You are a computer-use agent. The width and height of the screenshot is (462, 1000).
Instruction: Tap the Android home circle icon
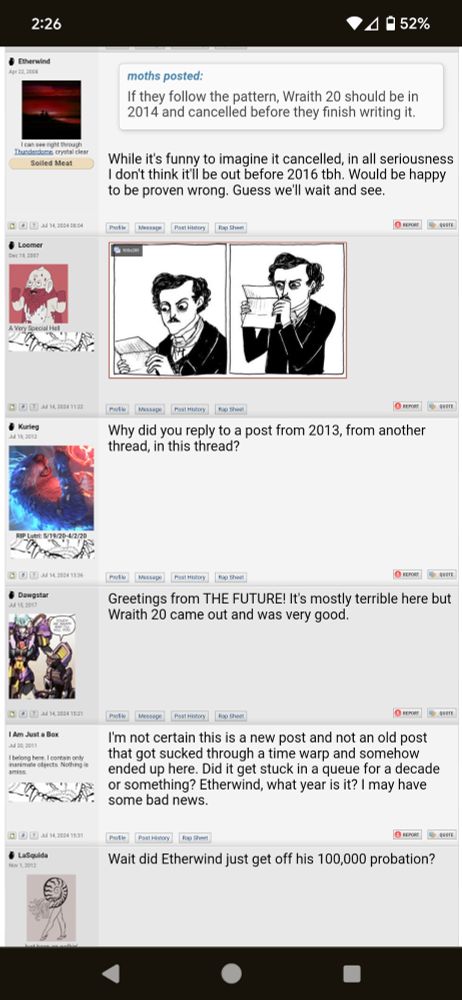(x=231, y=973)
